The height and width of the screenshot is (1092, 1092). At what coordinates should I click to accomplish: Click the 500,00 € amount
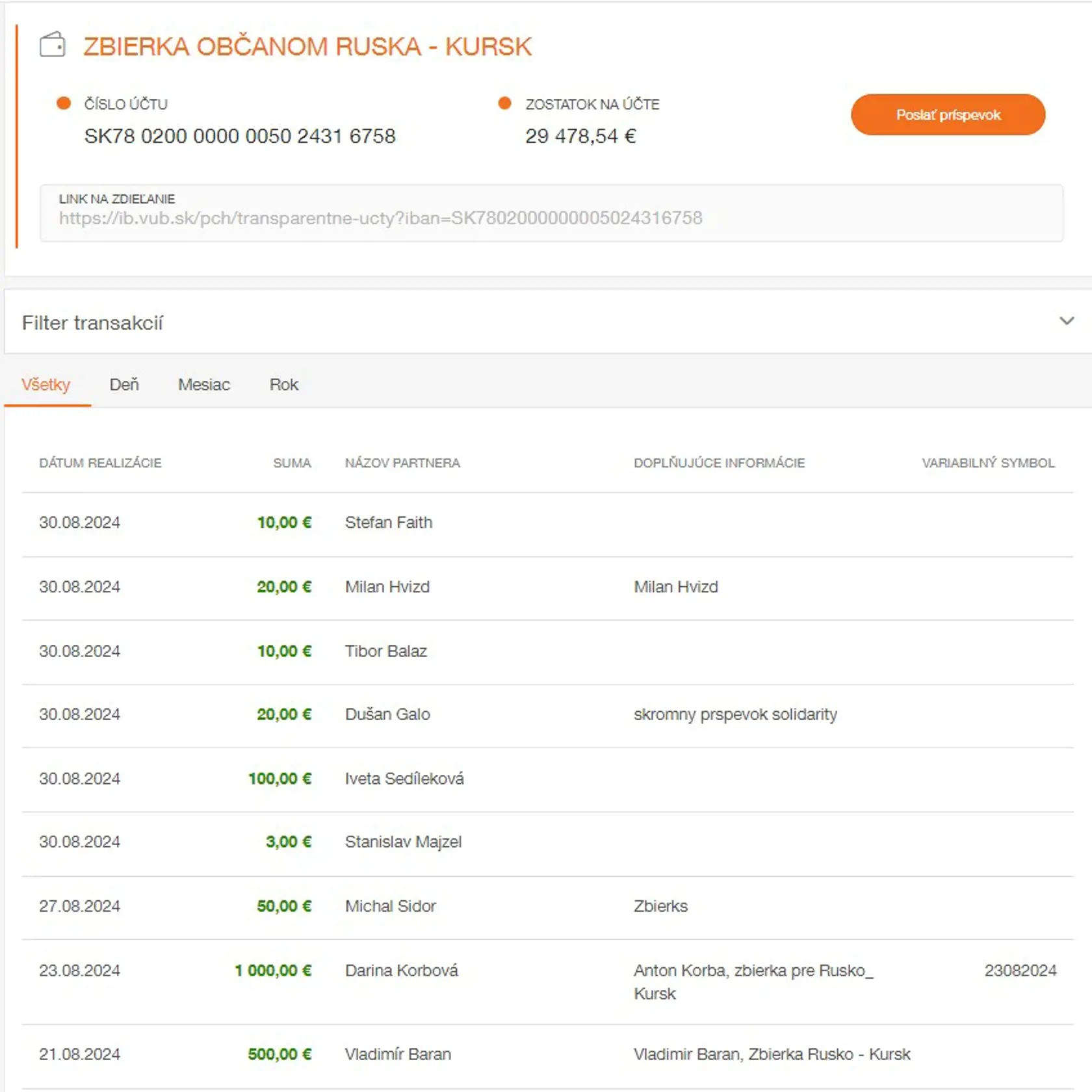[x=279, y=1054]
